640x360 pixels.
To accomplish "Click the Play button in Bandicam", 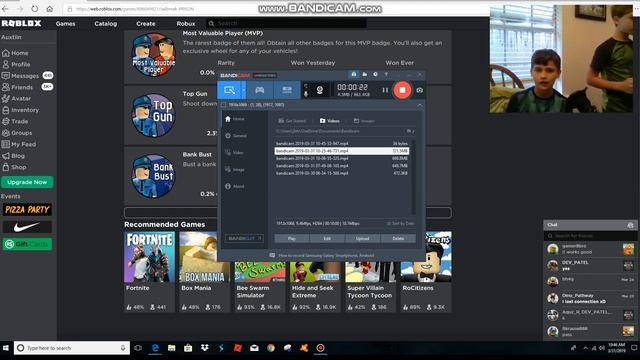I will pyautogui.click(x=292, y=238).
